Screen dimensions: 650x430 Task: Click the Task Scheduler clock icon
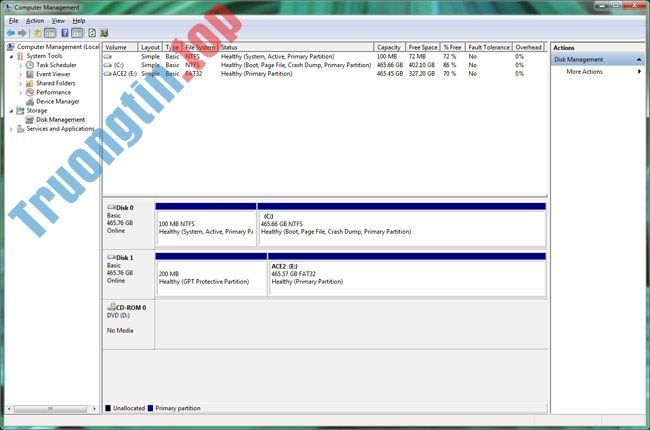click(x=30, y=65)
